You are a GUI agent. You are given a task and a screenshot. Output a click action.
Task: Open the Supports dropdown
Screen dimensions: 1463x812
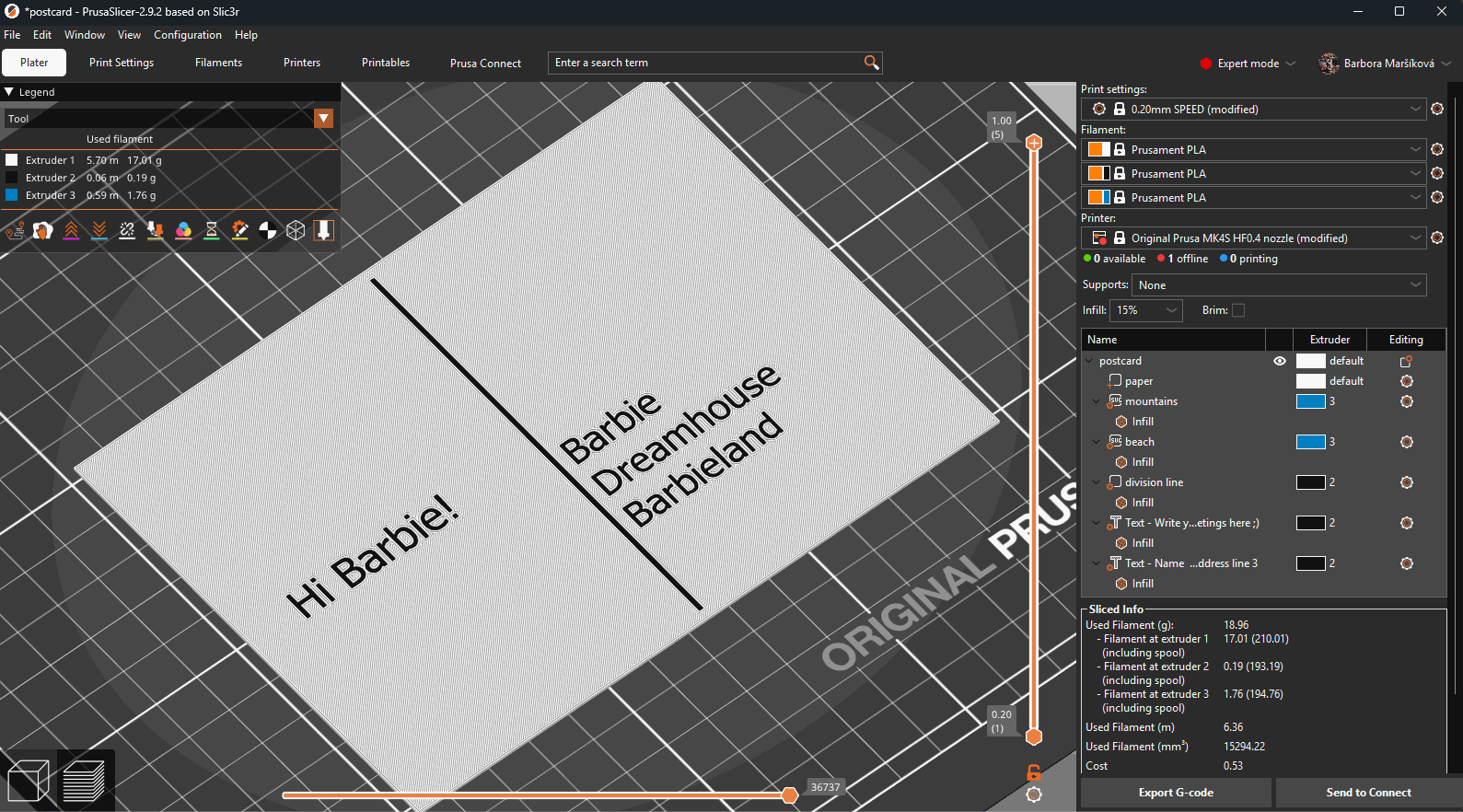(1278, 285)
